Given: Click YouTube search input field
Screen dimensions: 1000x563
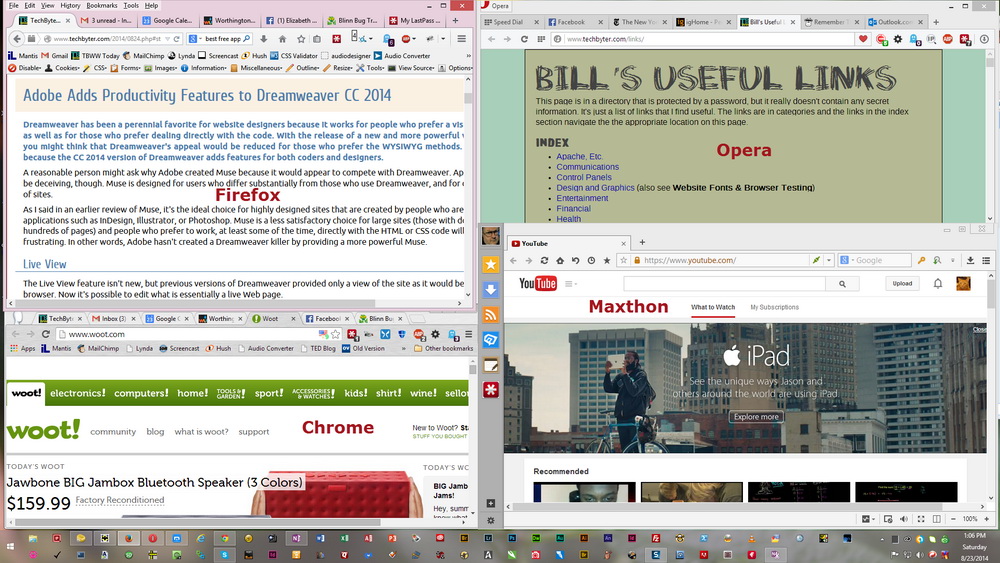Looking at the screenshot, I should tap(724, 284).
